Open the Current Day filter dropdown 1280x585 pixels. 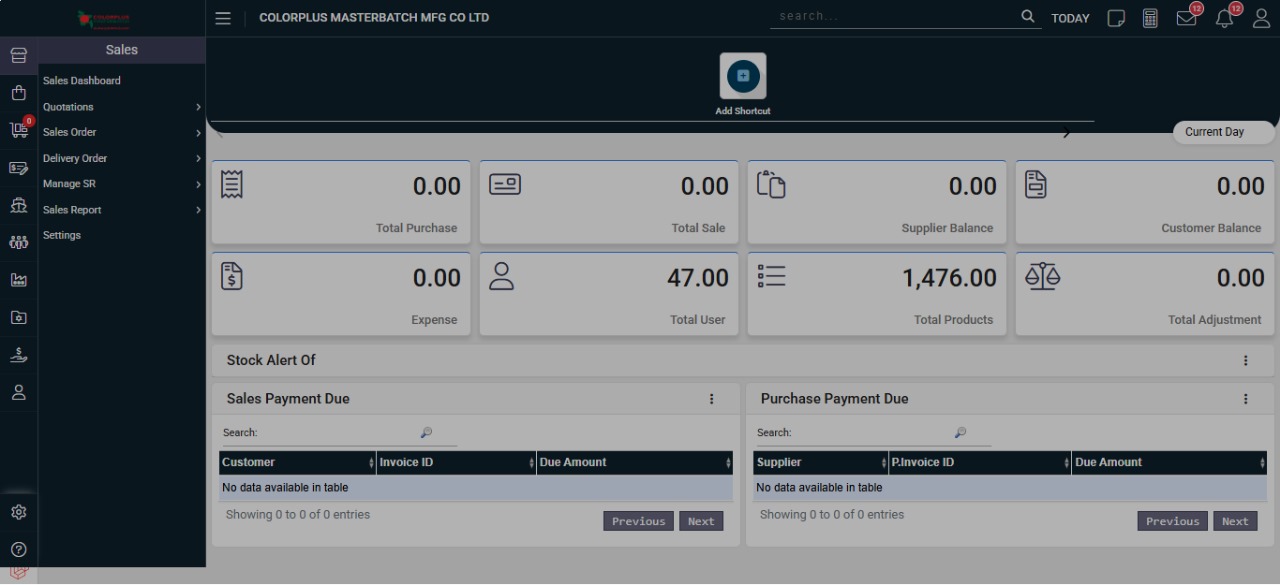[x=1223, y=132]
